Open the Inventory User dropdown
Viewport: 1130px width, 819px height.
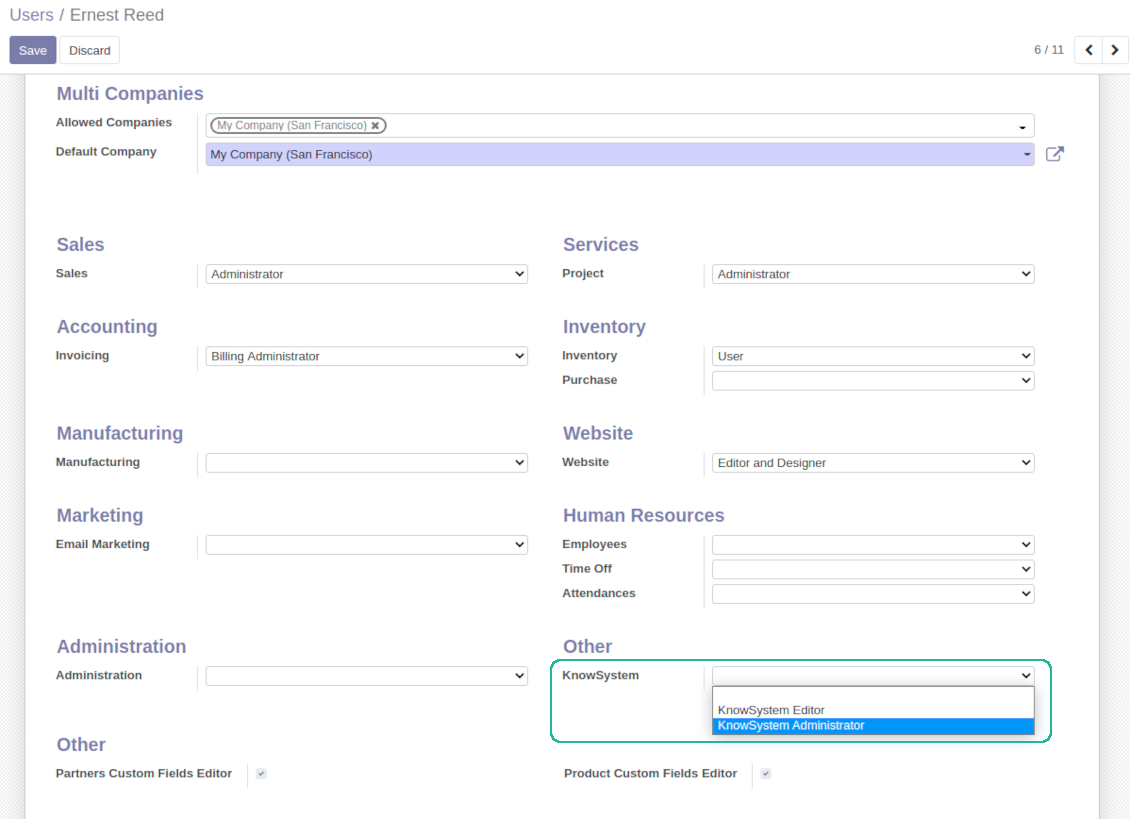pyautogui.click(x=873, y=356)
